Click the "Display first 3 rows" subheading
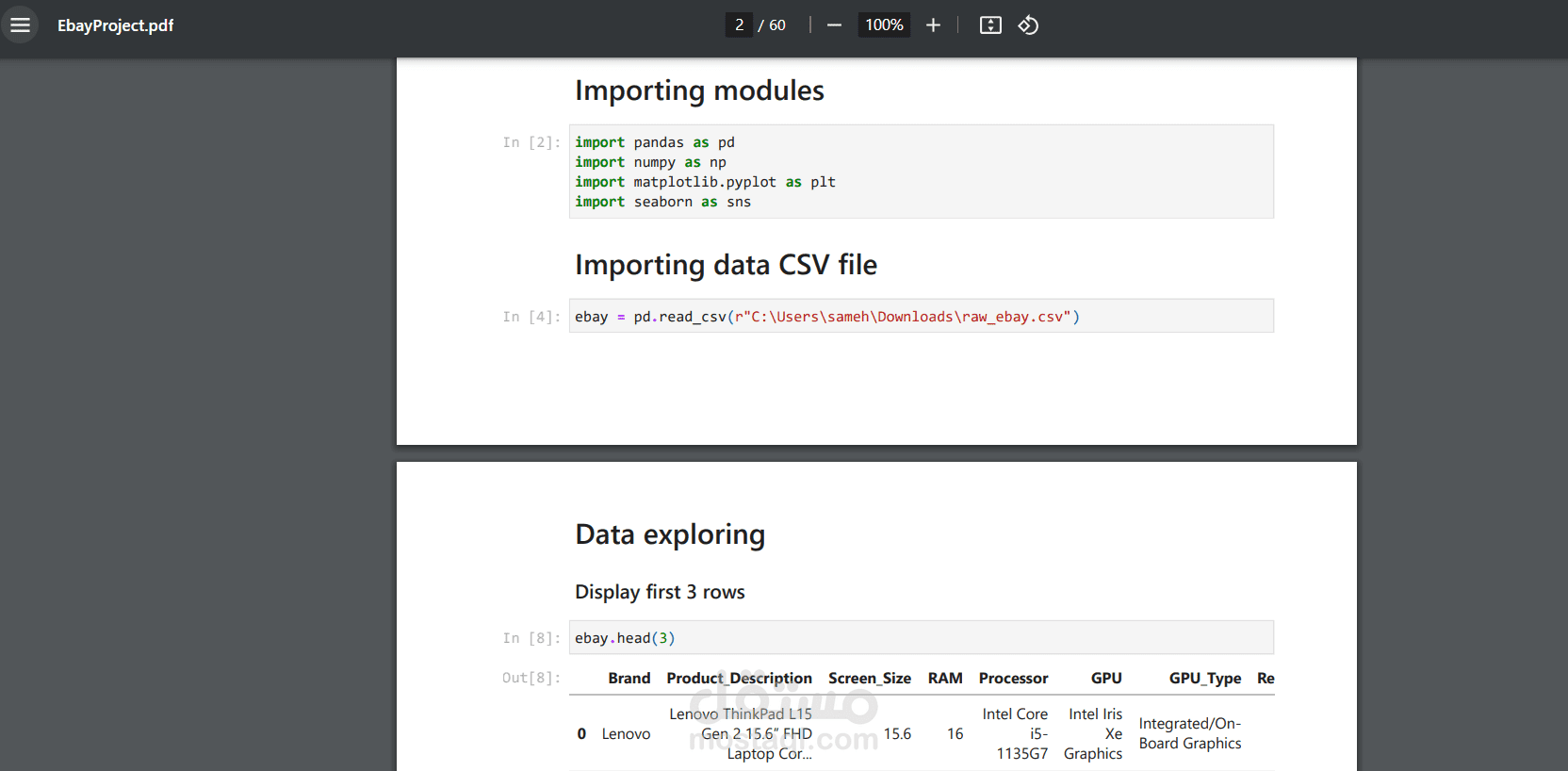 (660, 592)
